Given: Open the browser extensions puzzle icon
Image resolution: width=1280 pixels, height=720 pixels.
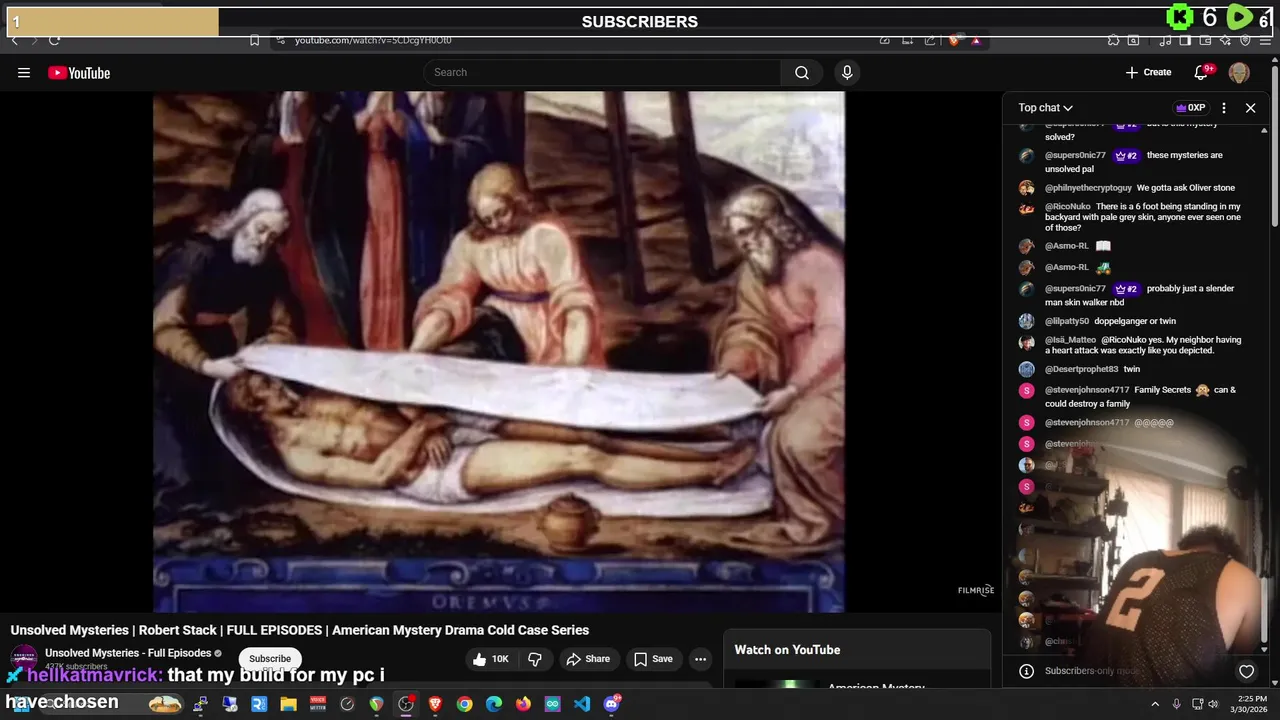Looking at the screenshot, I should (x=1113, y=40).
